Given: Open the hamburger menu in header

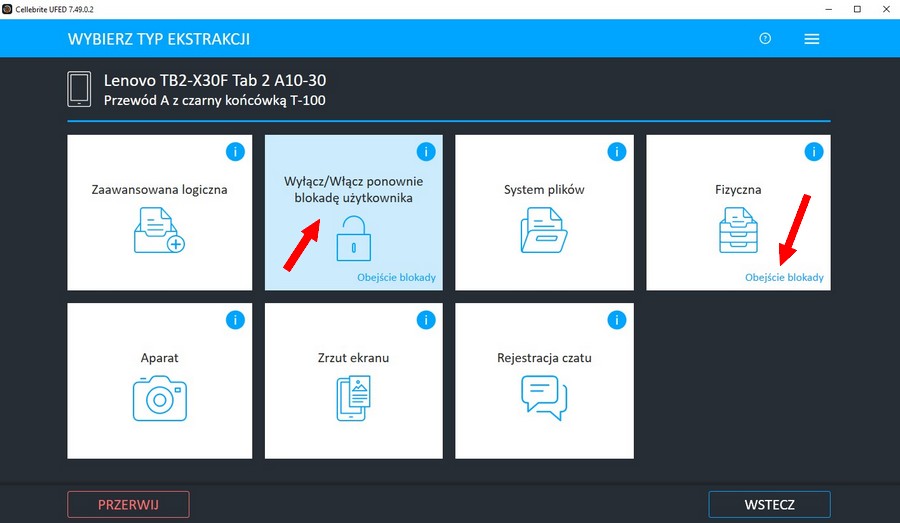Looking at the screenshot, I should coord(812,39).
